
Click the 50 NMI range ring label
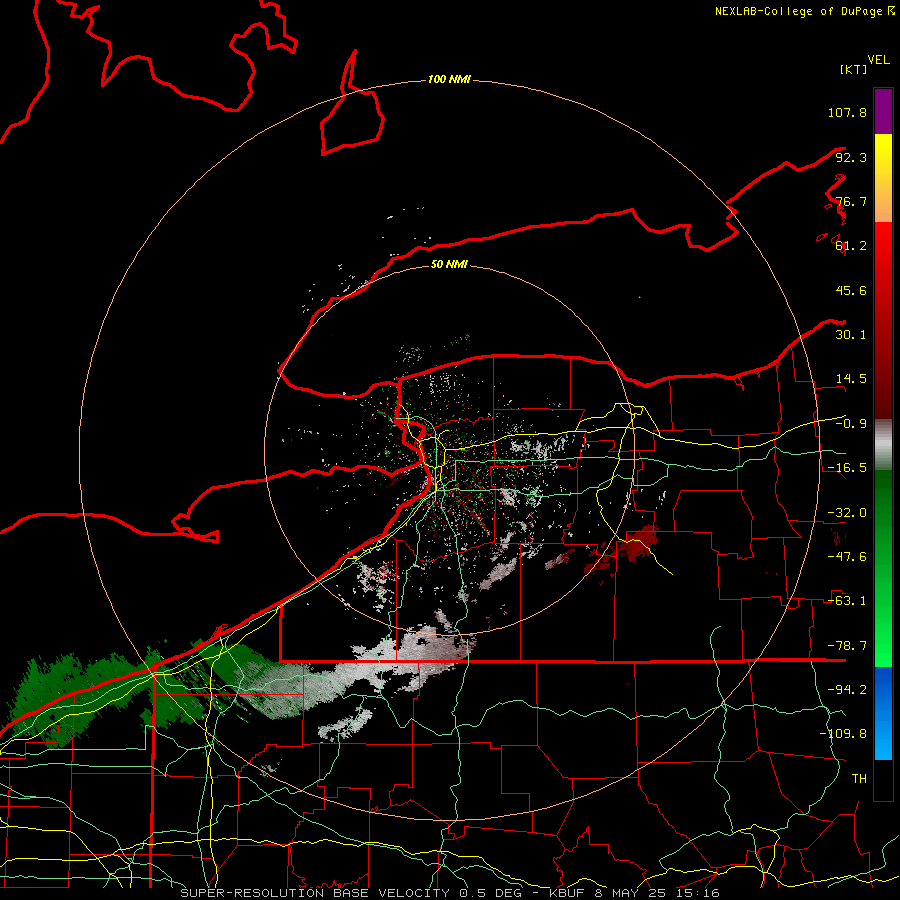(449, 265)
